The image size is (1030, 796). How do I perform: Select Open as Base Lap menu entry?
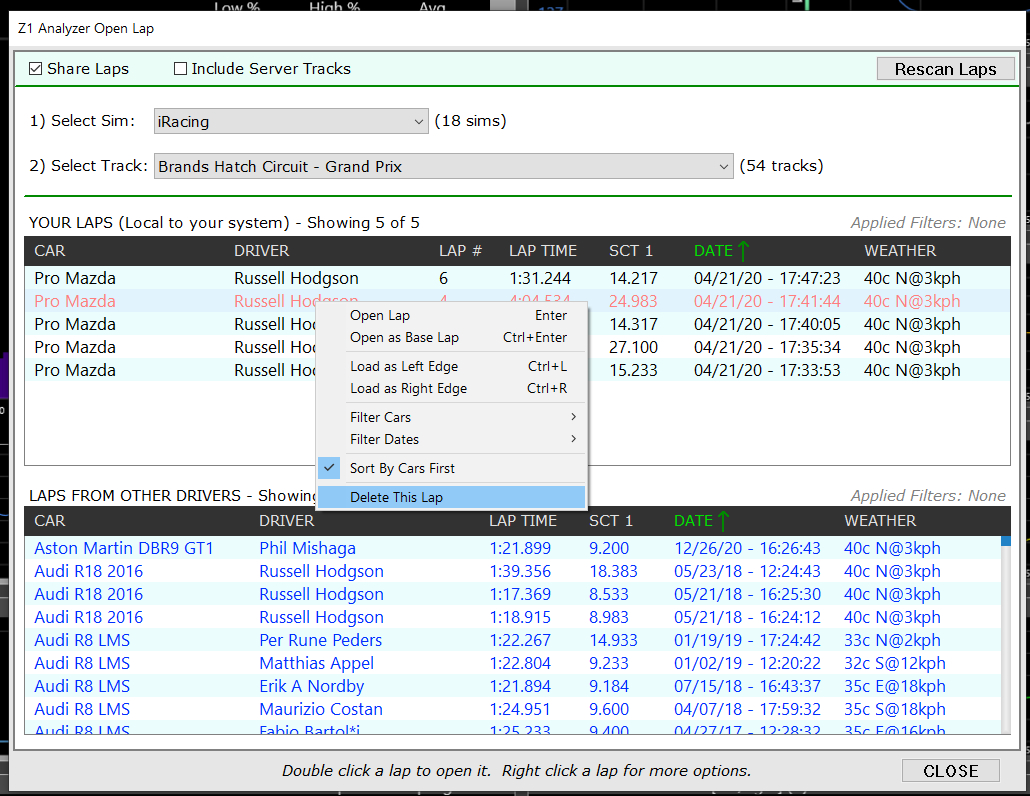[x=451, y=338]
